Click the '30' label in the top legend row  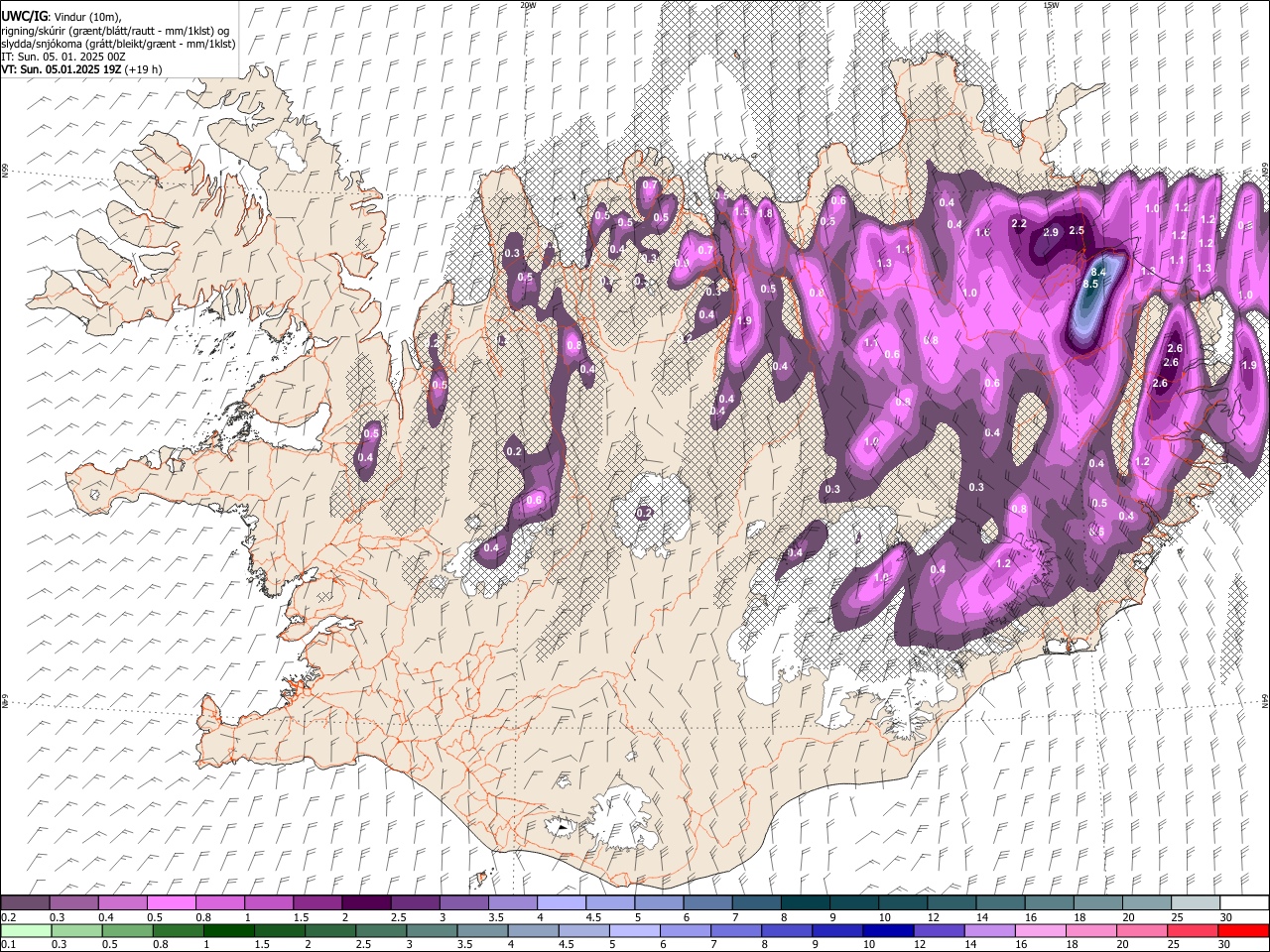1225,917
